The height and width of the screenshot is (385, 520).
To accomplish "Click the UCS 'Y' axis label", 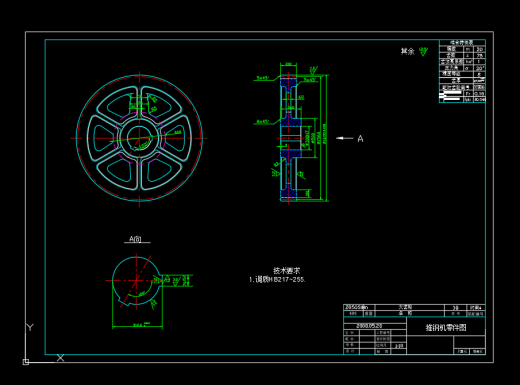I will [30, 327].
